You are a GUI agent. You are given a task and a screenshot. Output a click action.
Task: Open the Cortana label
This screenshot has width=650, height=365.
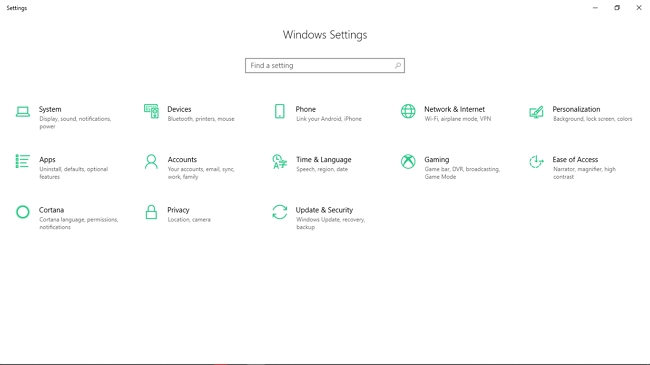click(x=51, y=210)
